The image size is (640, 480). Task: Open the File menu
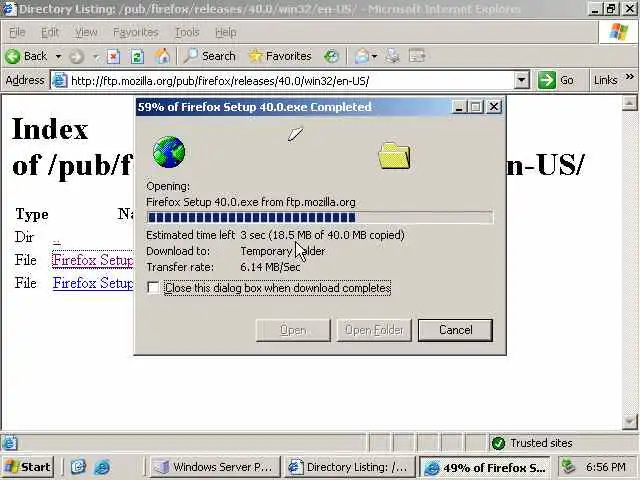(17, 32)
